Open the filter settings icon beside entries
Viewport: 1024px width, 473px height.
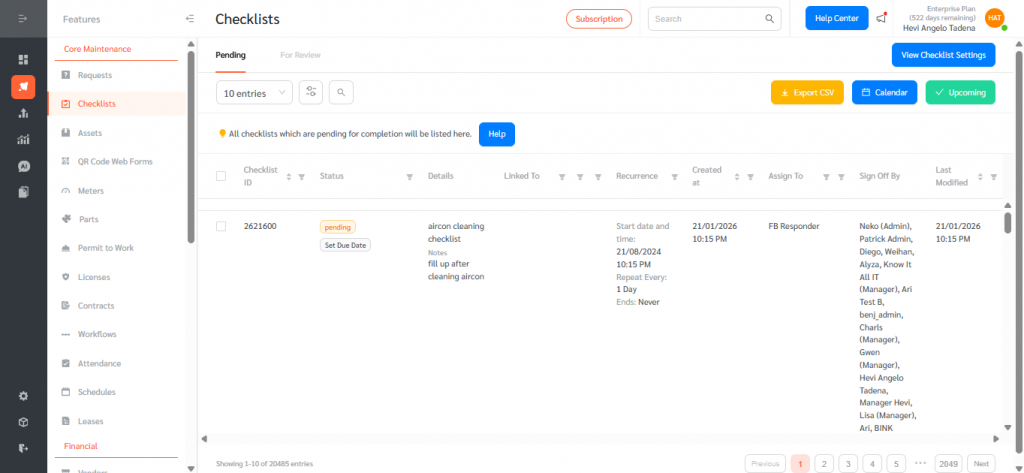[312, 92]
